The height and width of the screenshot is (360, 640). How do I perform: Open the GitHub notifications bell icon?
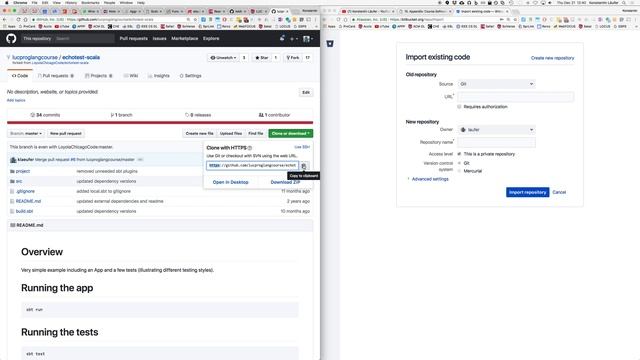point(282,38)
